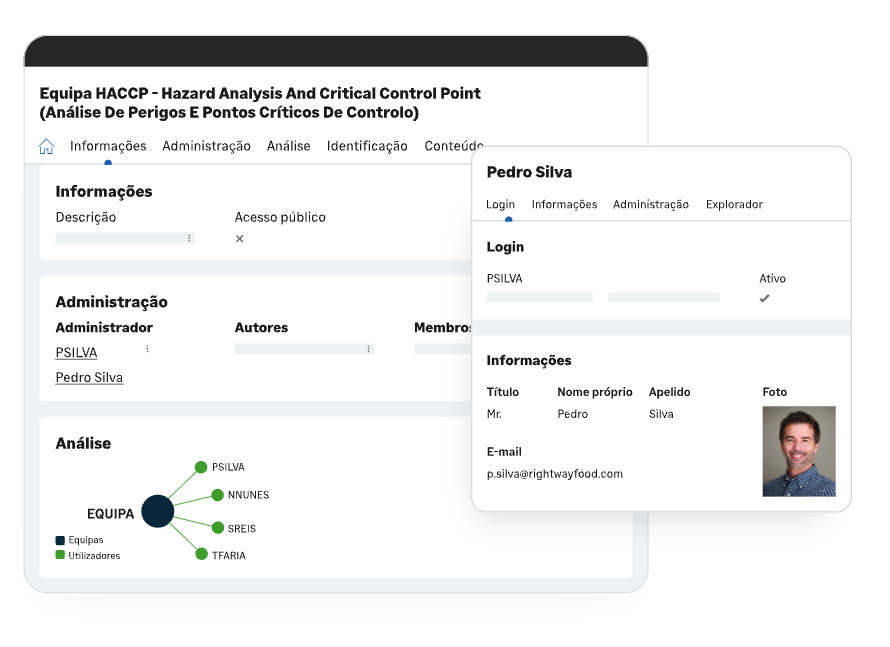Click the large EQUIPA graph node
The width and height of the screenshot is (890, 647).
tap(158, 511)
